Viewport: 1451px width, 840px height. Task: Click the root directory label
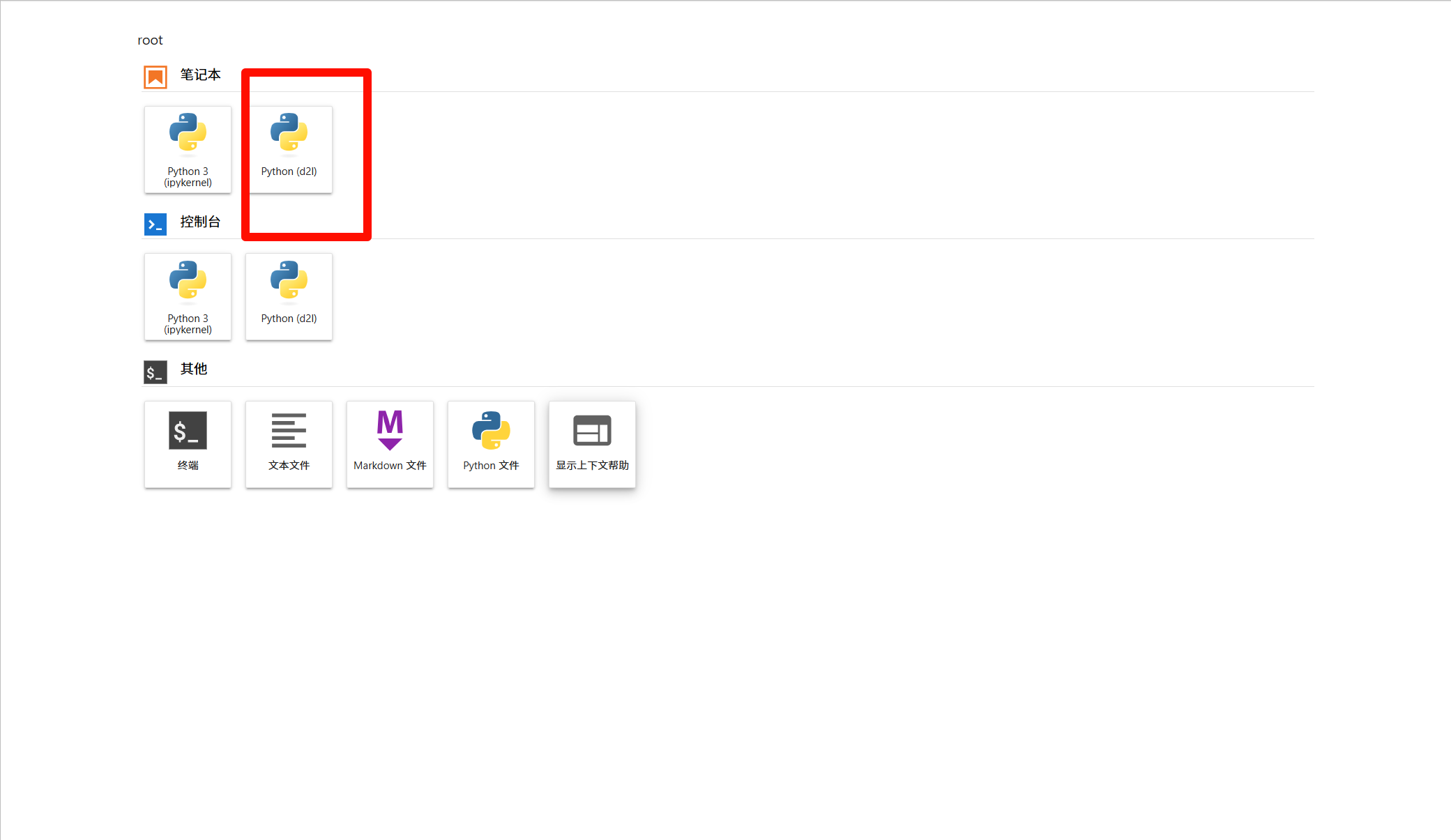[150, 40]
